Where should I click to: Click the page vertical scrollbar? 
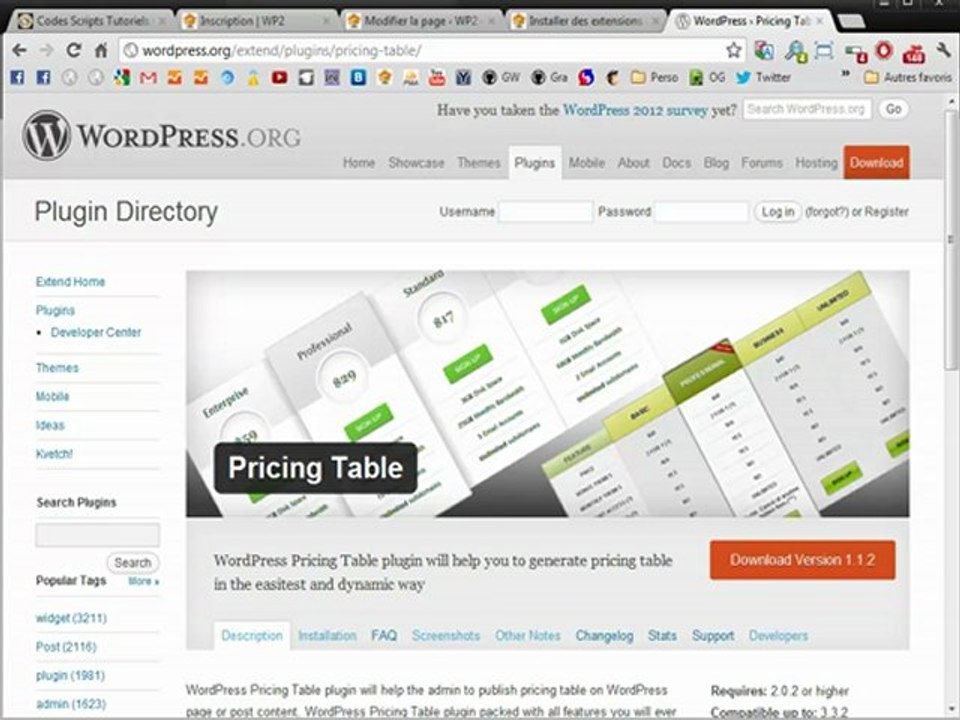tap(950, 239)
